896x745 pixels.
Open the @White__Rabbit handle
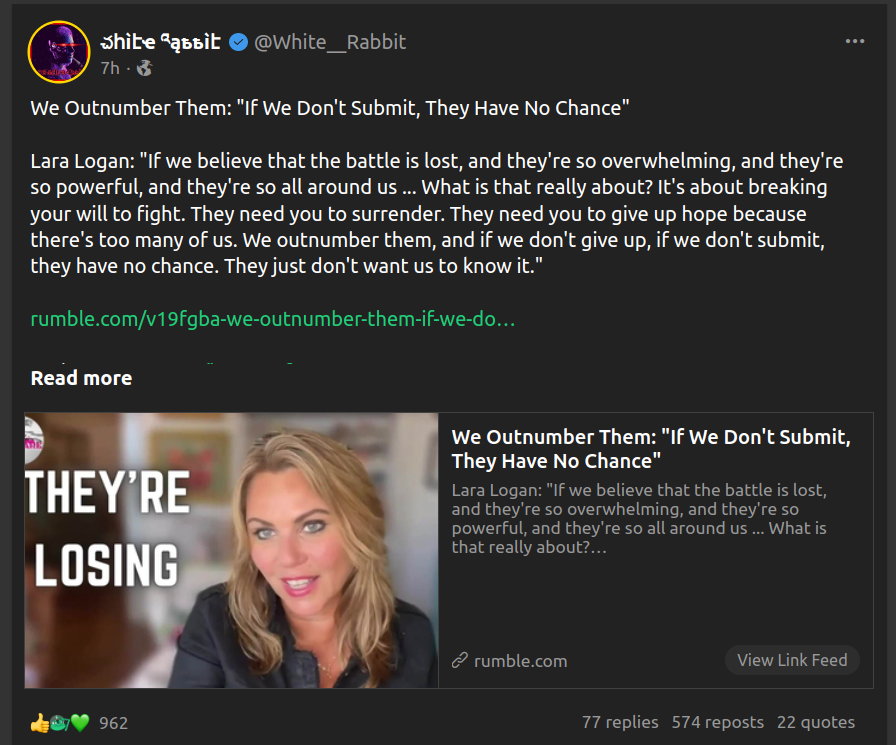pyautogui.click(x=330, y=42)
